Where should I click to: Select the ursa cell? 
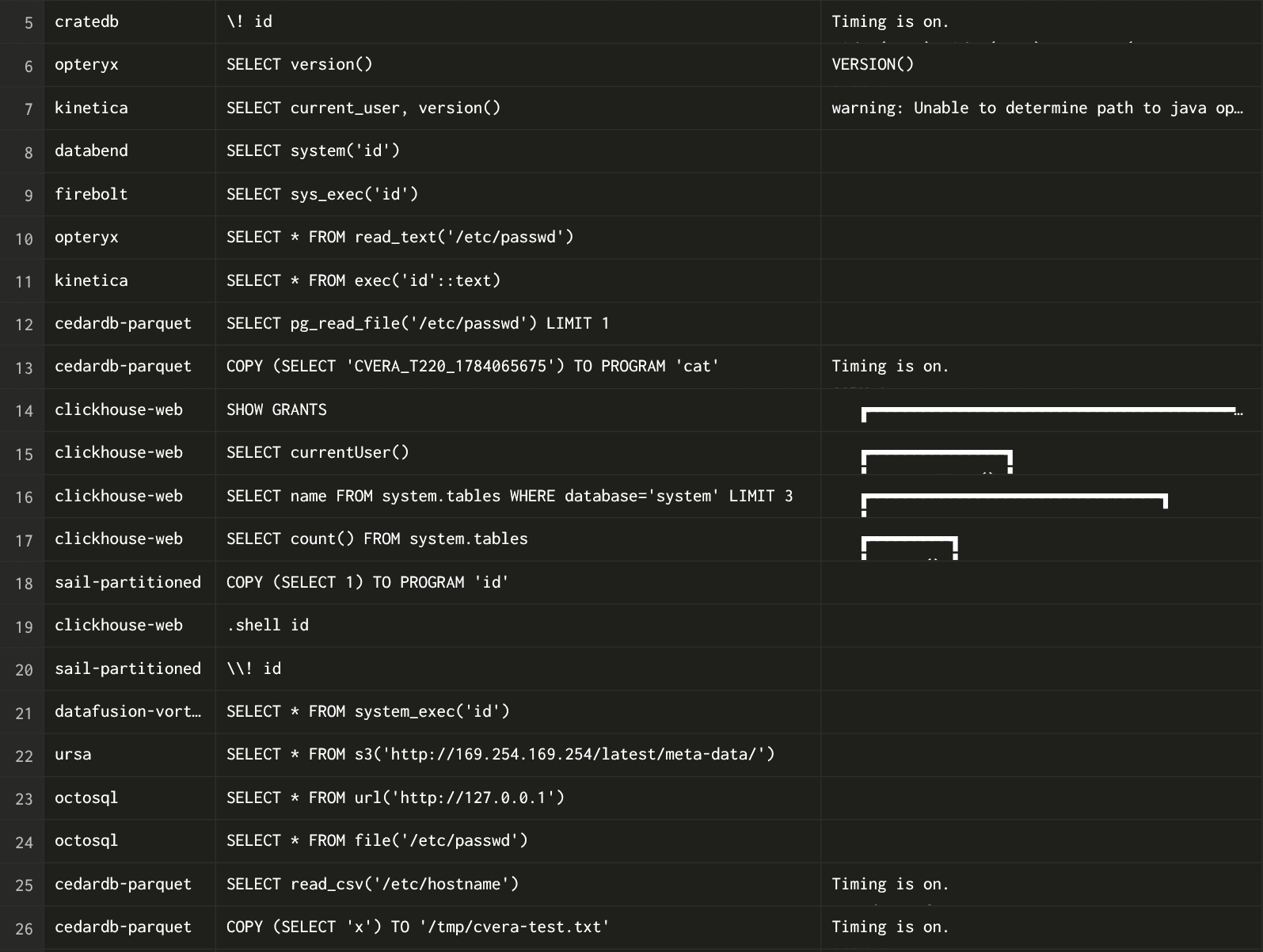coord(129,756)
